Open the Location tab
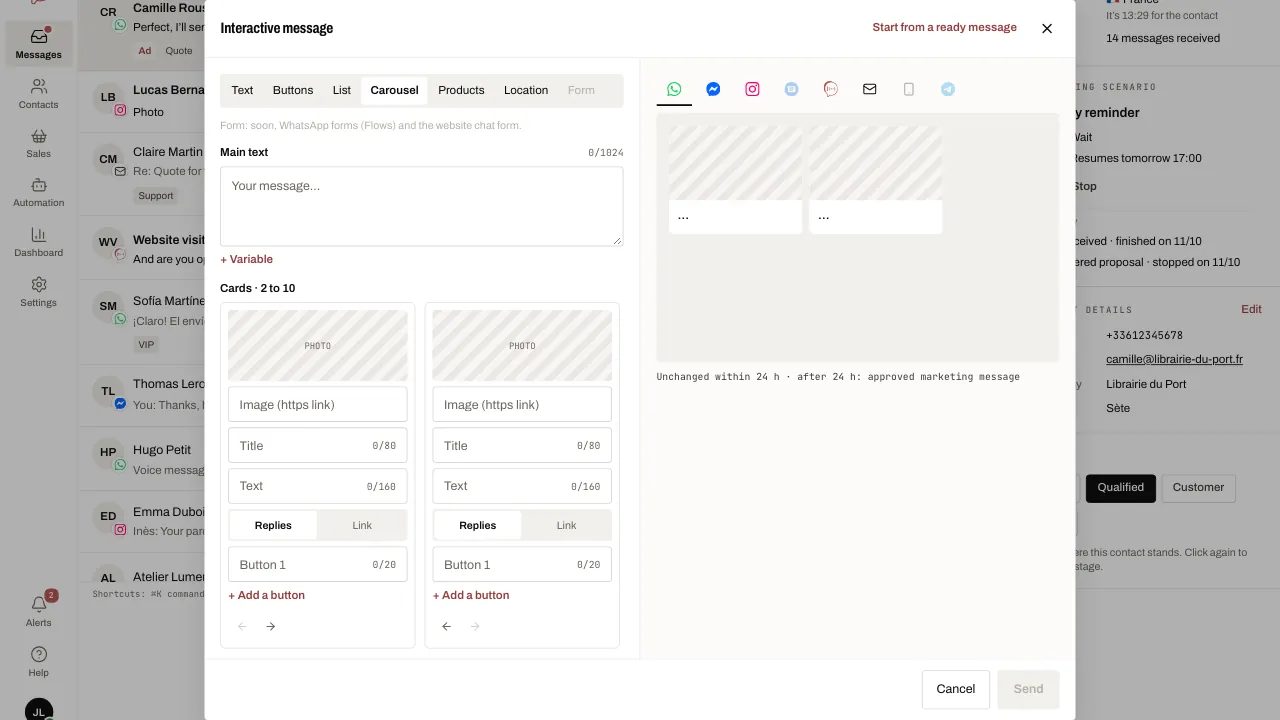 pyautogui.click(x=526, y=90)
